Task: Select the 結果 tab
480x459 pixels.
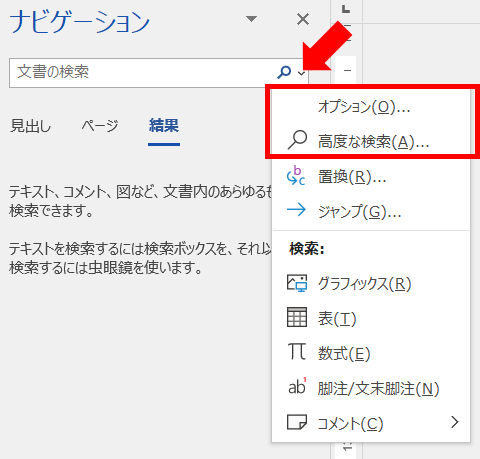Action: [164, 126]
